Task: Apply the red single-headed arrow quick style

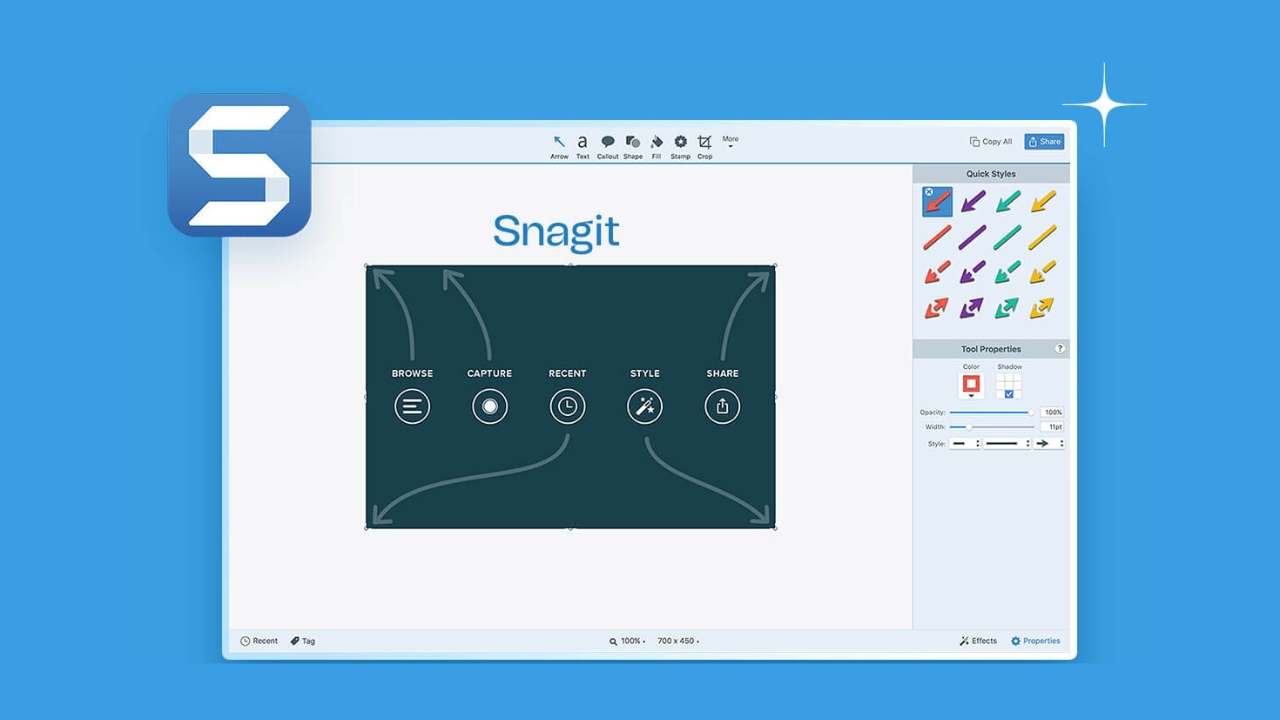Action: (x=937, y=202)
